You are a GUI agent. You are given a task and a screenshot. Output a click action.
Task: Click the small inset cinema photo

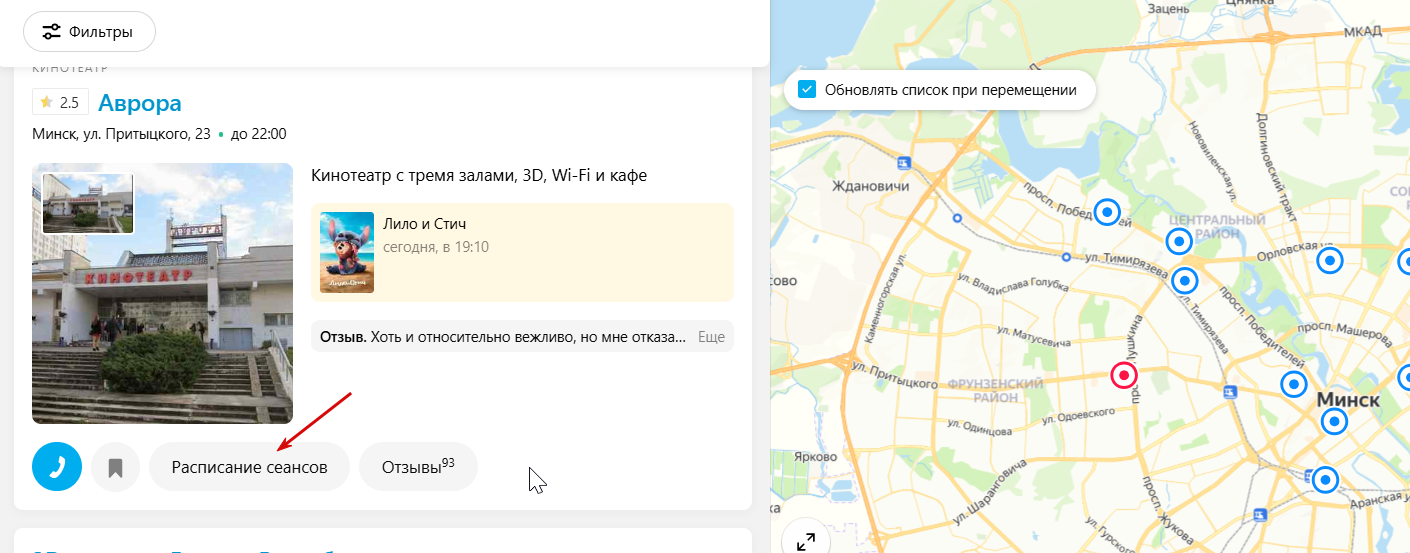(88, 203)
